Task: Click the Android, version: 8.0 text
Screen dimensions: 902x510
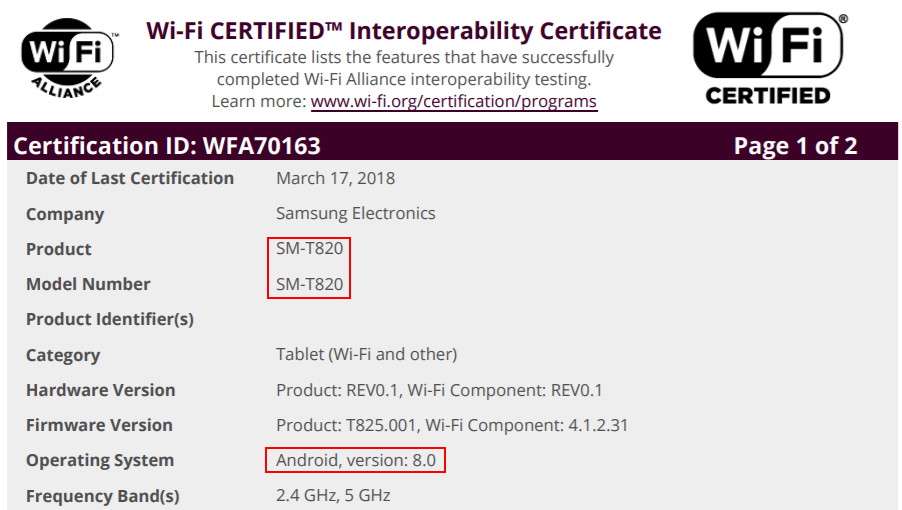Action: pos(356,460)
